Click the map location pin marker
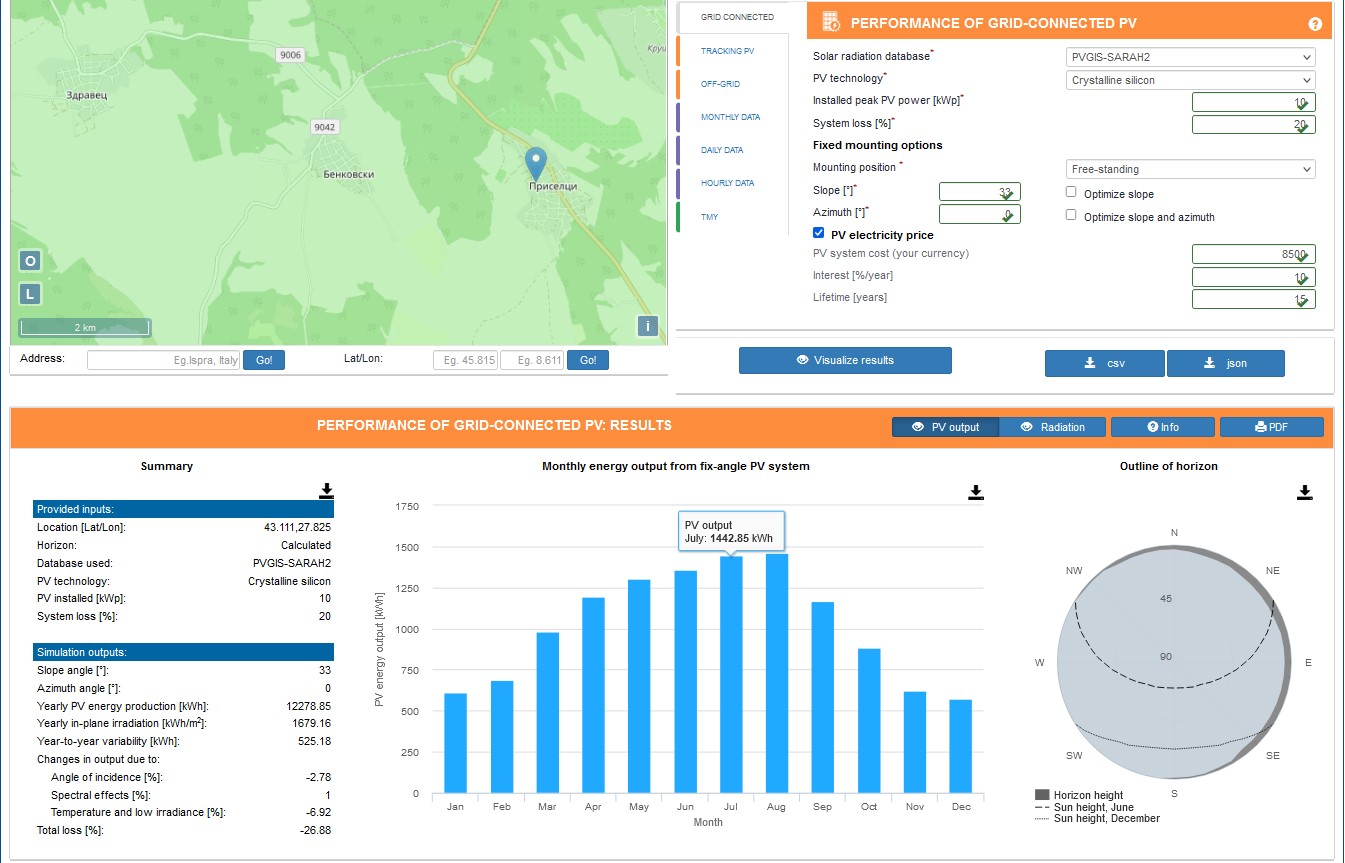Screen dimensions: 1345x863 coord(536,162)
